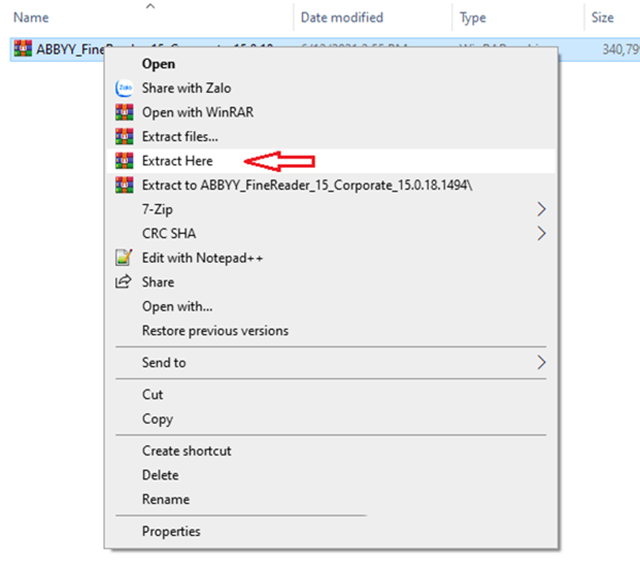The width and height of the screenshot is (640, 569).
Task: Expand the Send to submenu arrow
Action: click(541, 362)
